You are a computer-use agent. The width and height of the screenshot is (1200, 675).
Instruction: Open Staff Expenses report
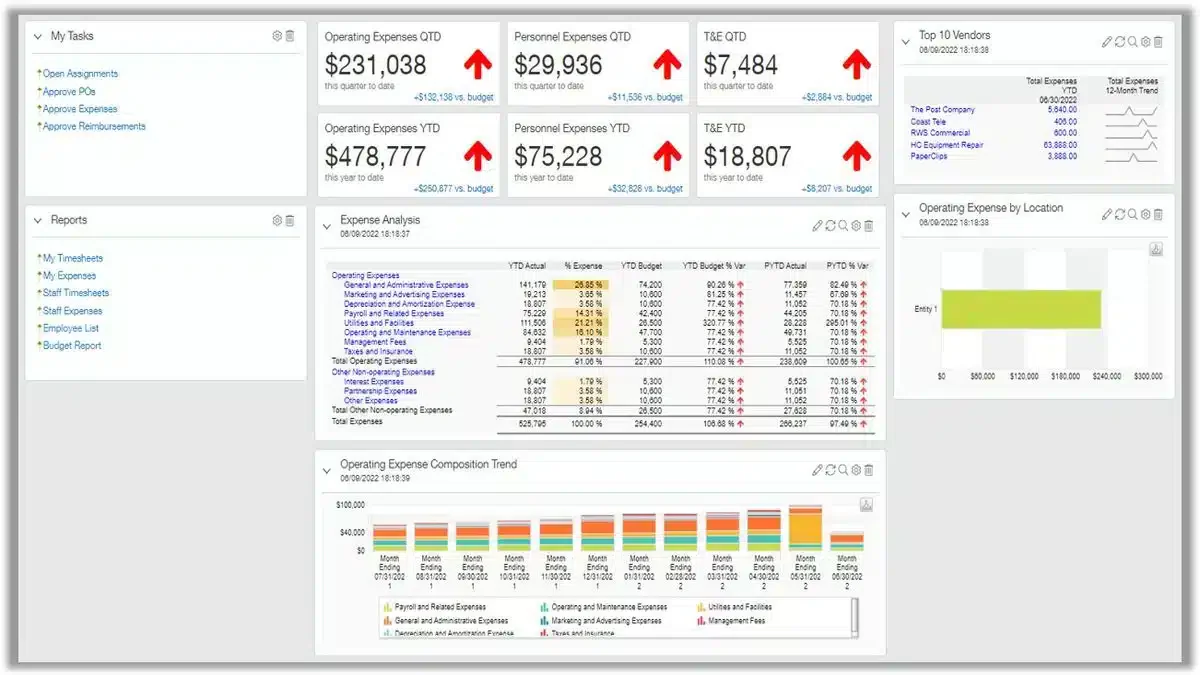(x=72, y=311)
